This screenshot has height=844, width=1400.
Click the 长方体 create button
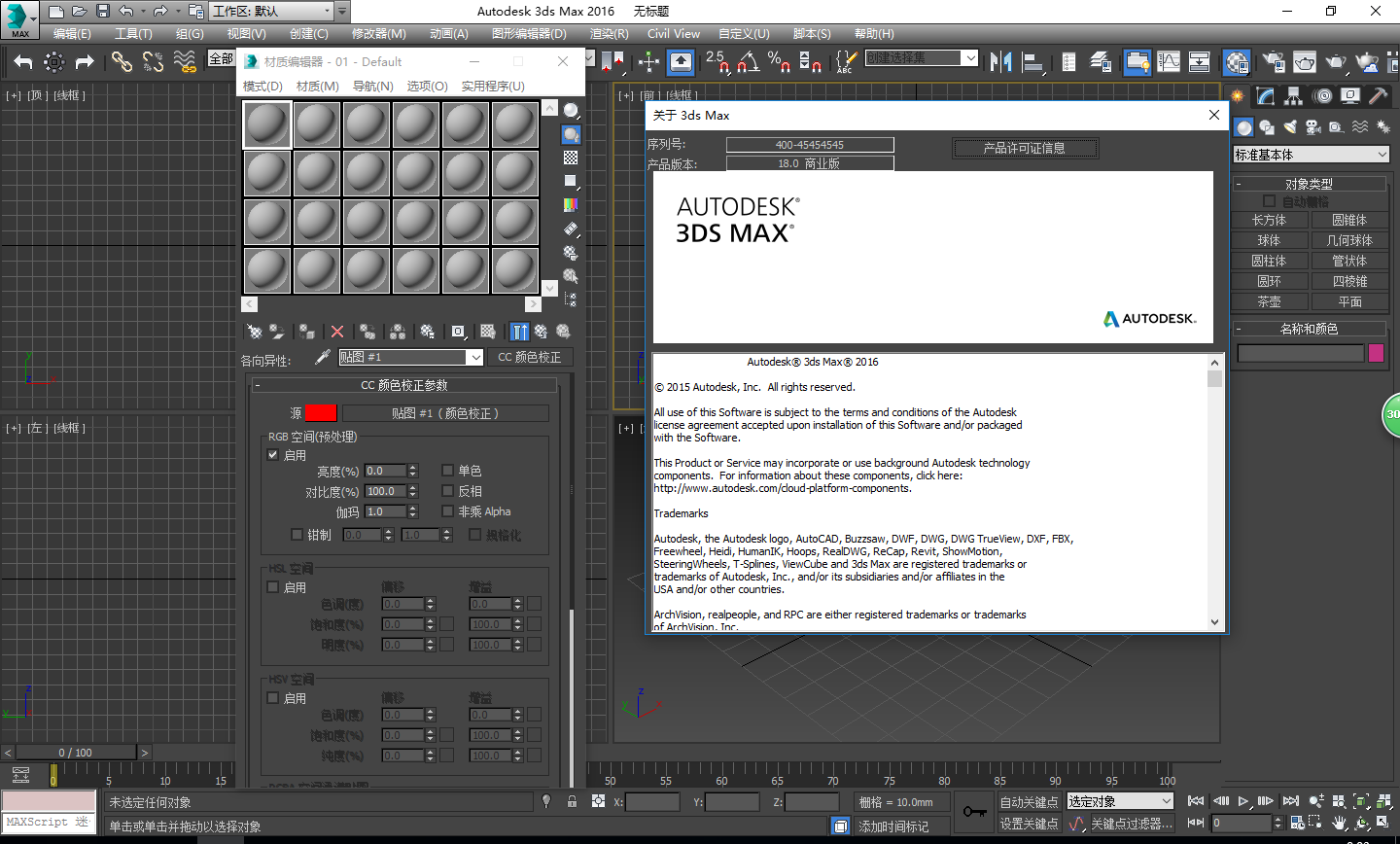[x=1269, y=220]
